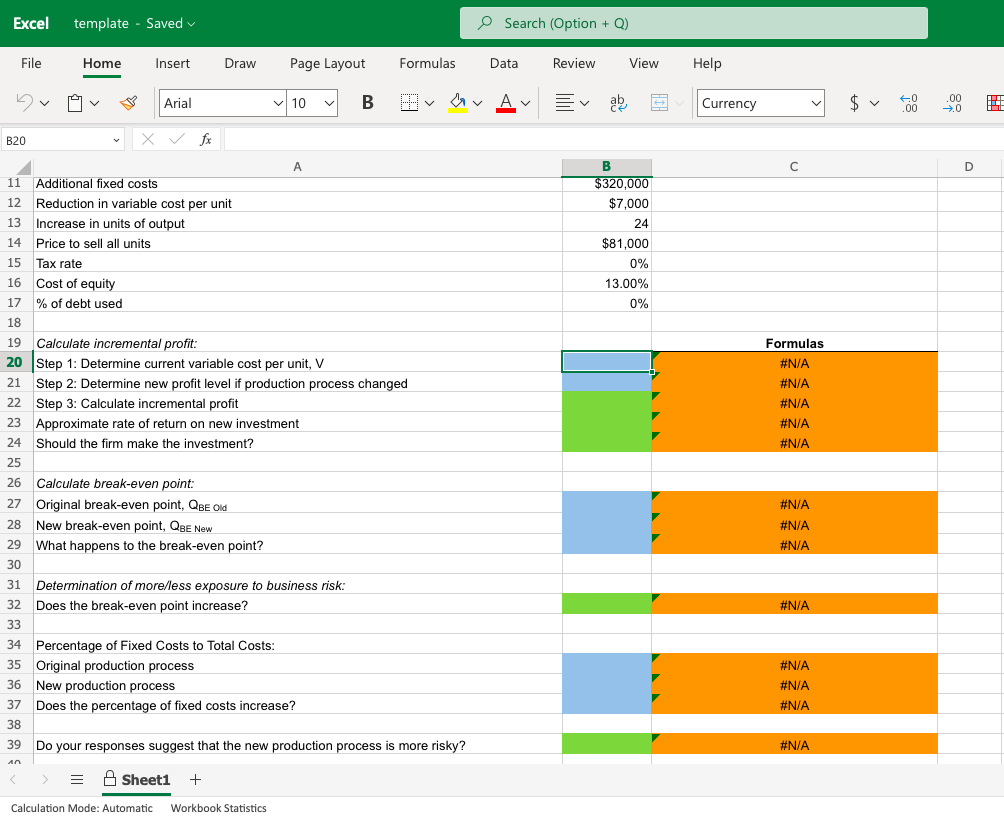Apply the yellow fill color bucket
1004x819 pixels.
[457, 103]
